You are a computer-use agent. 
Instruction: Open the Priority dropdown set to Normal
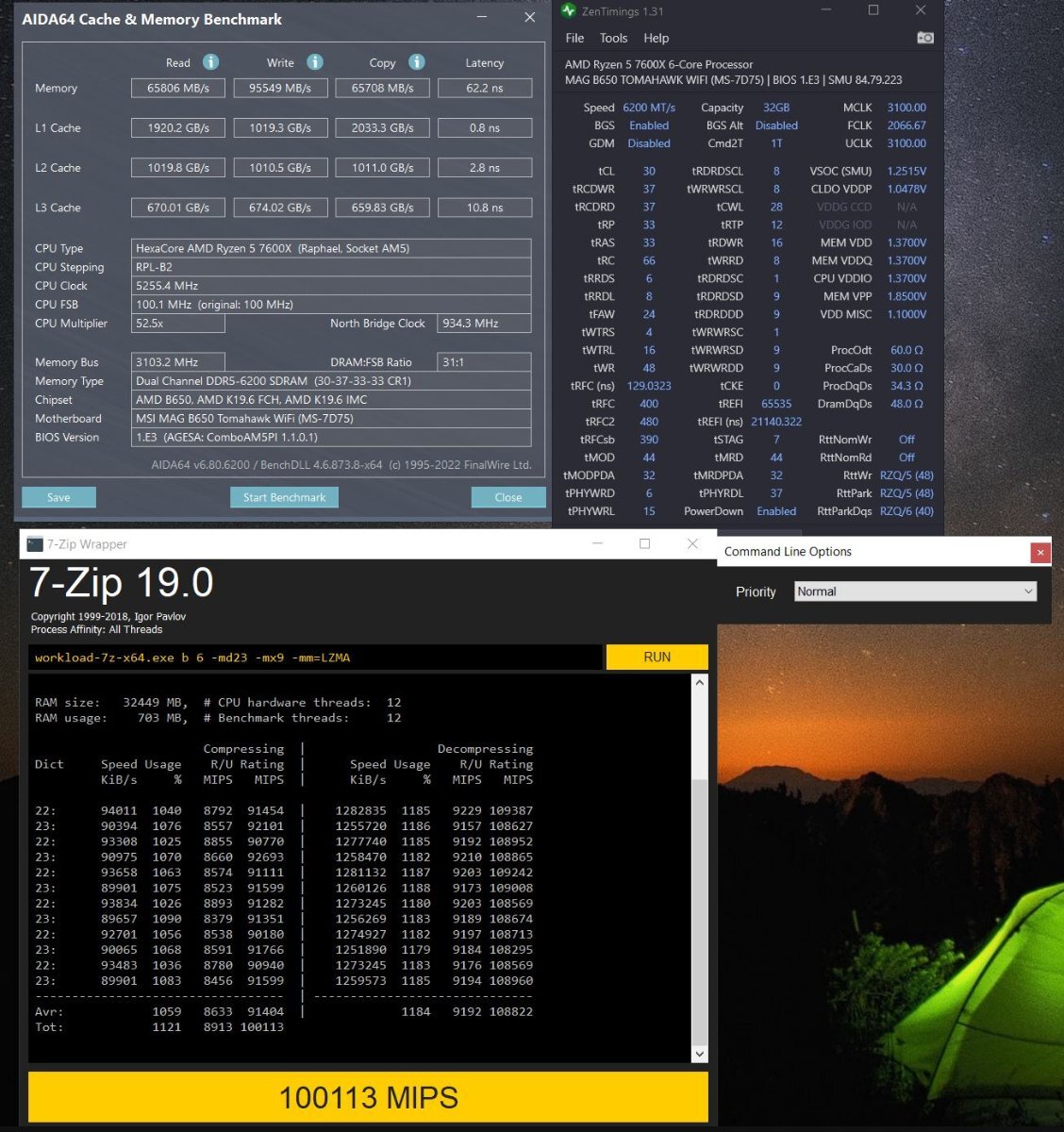coord(915,591)
